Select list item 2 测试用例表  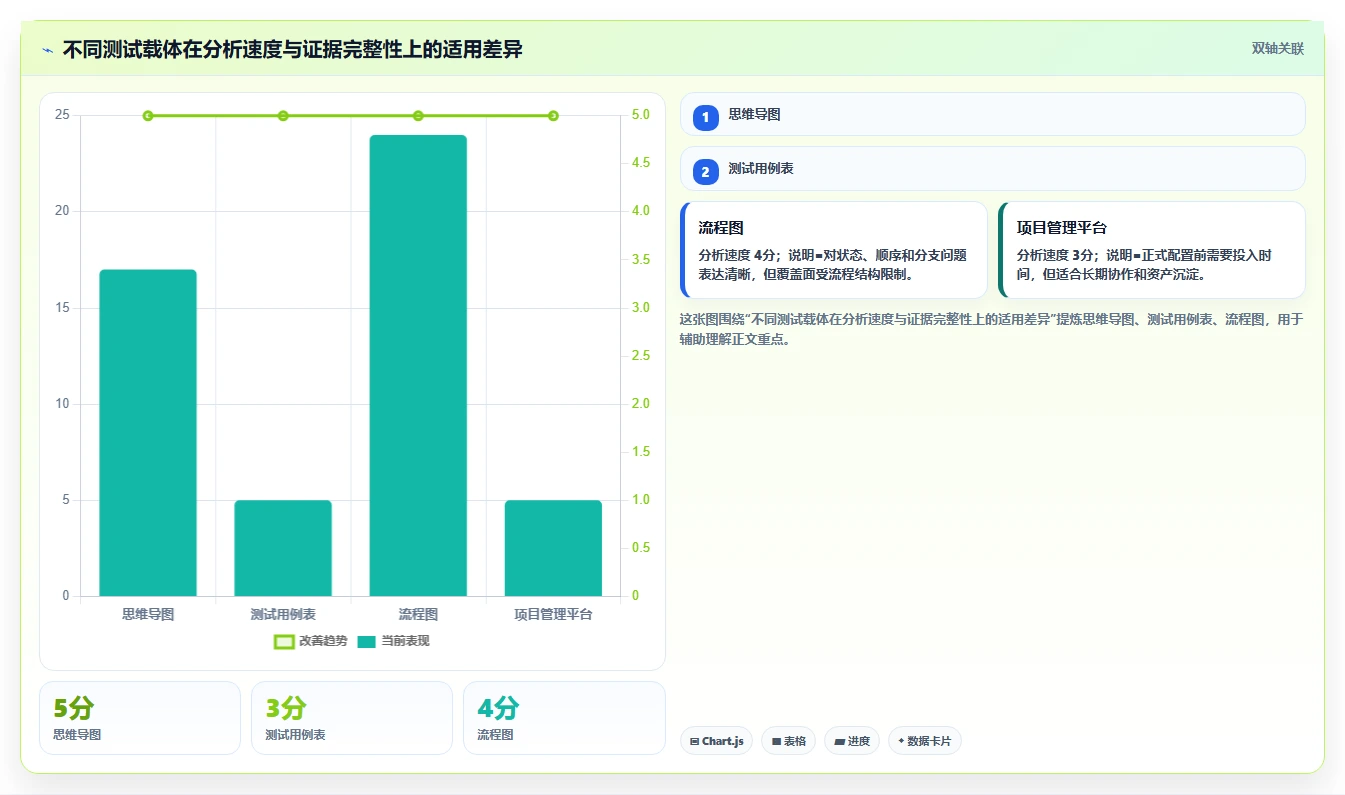pyautogui.click(x=993, y=169)
